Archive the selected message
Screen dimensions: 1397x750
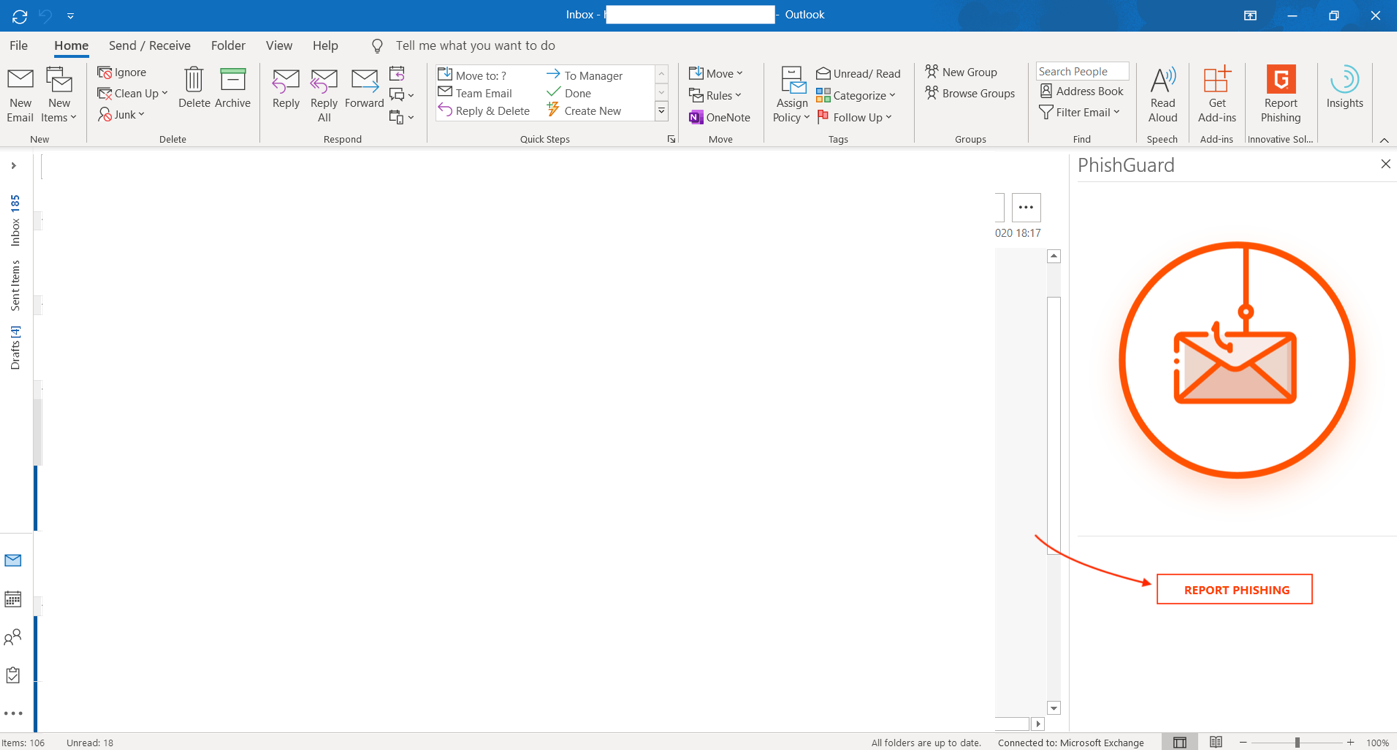[x=233, y=88]
